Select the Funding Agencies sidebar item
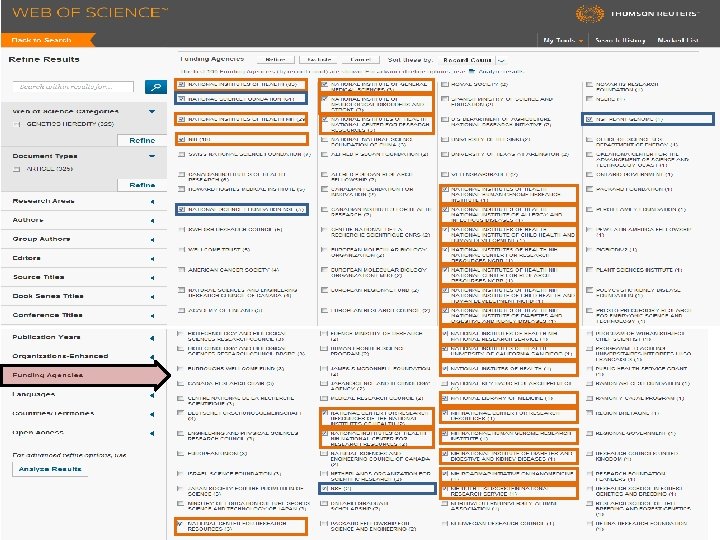The image size is (720, 540). 48,375
